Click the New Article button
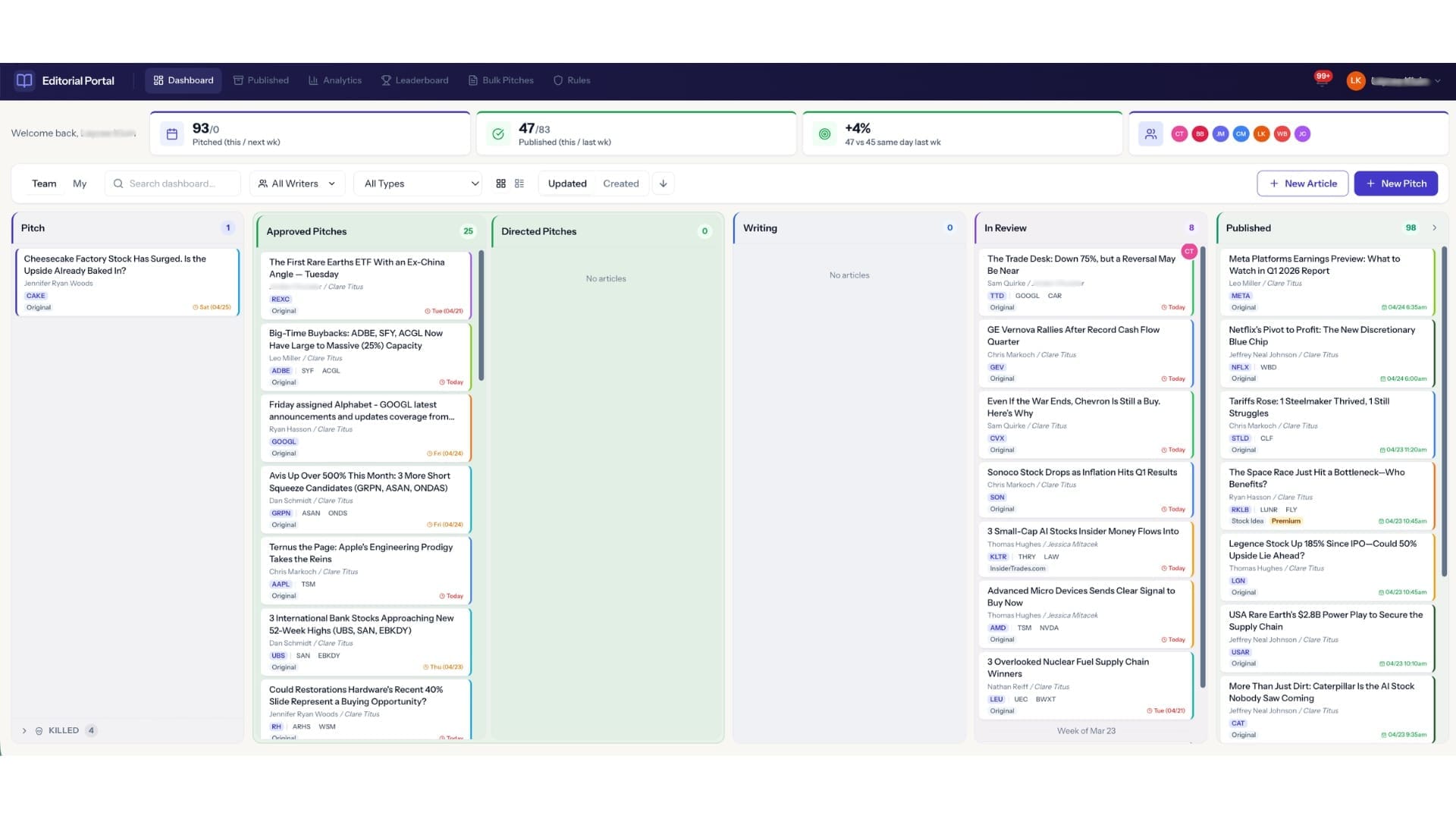This screenshot has height=819, width=1456. (1302, 184)
